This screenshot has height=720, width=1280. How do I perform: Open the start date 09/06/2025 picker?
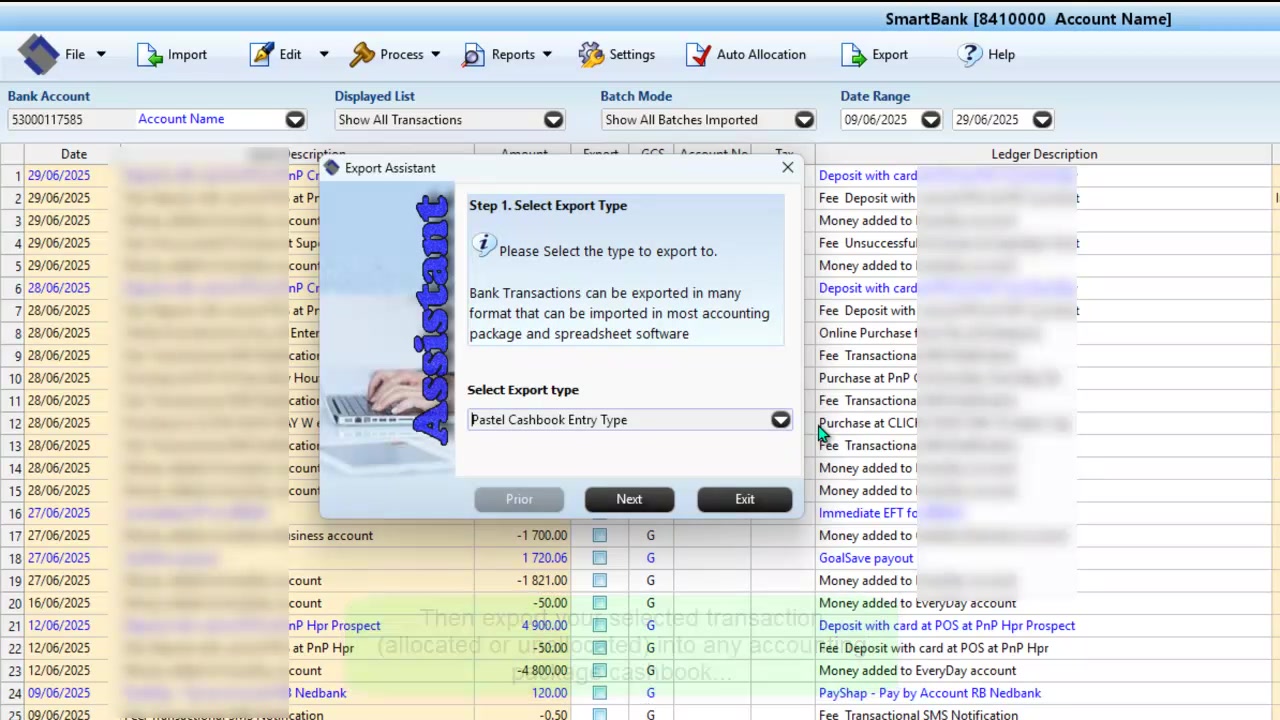(x=930, y=120)
